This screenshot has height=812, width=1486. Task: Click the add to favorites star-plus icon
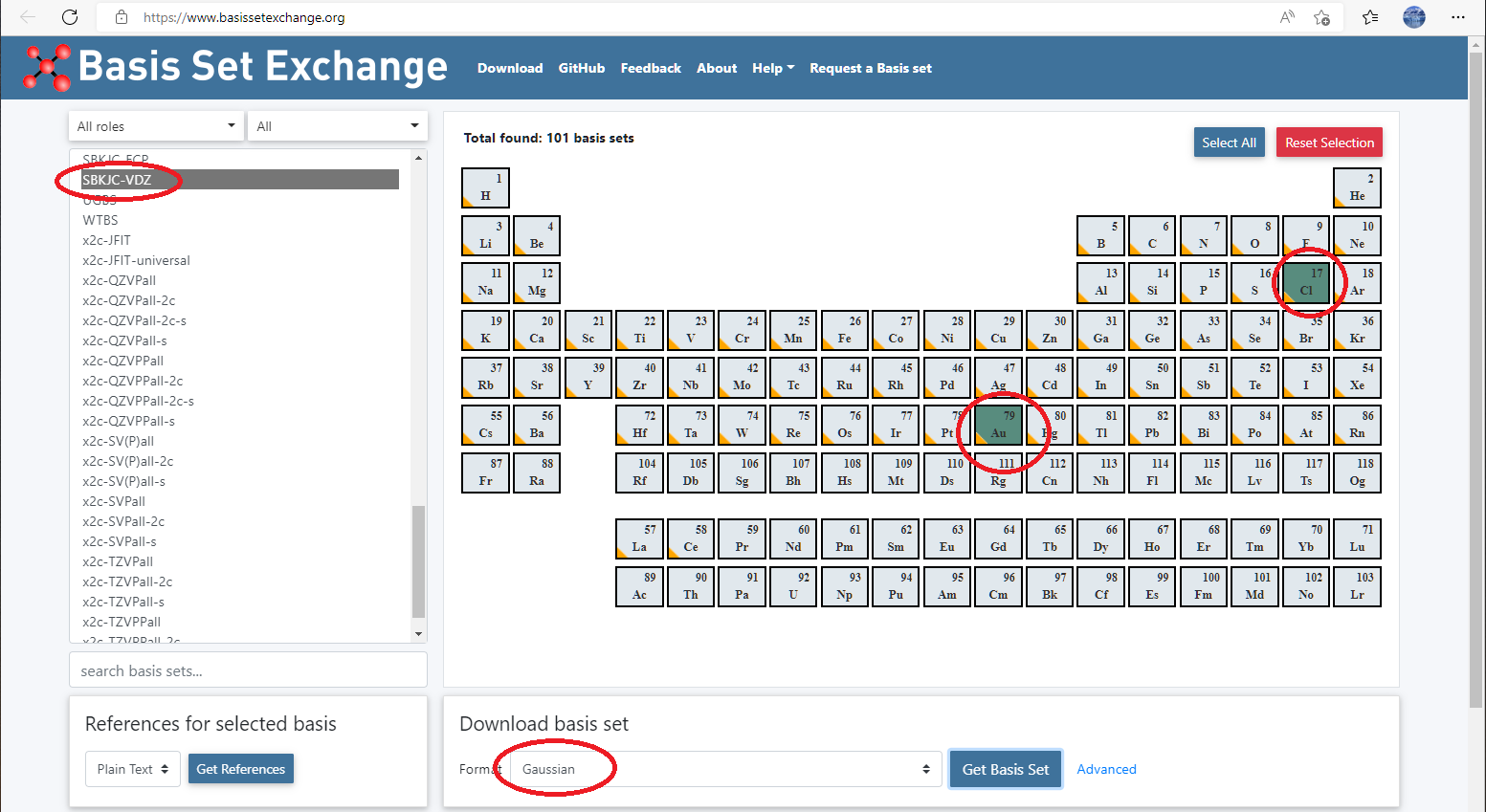[x=1321, y=17]
